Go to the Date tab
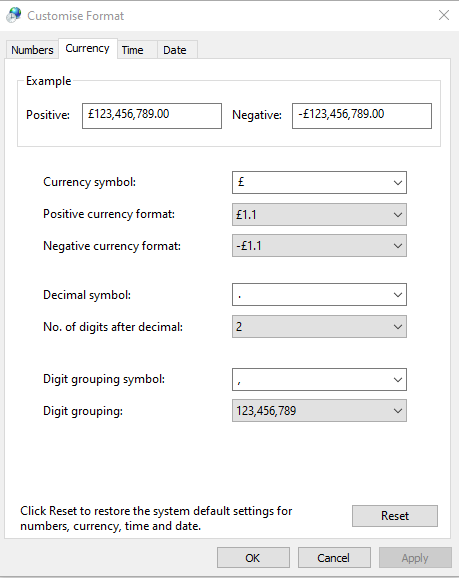Screen dimensions: 459x578 [175, 50]
